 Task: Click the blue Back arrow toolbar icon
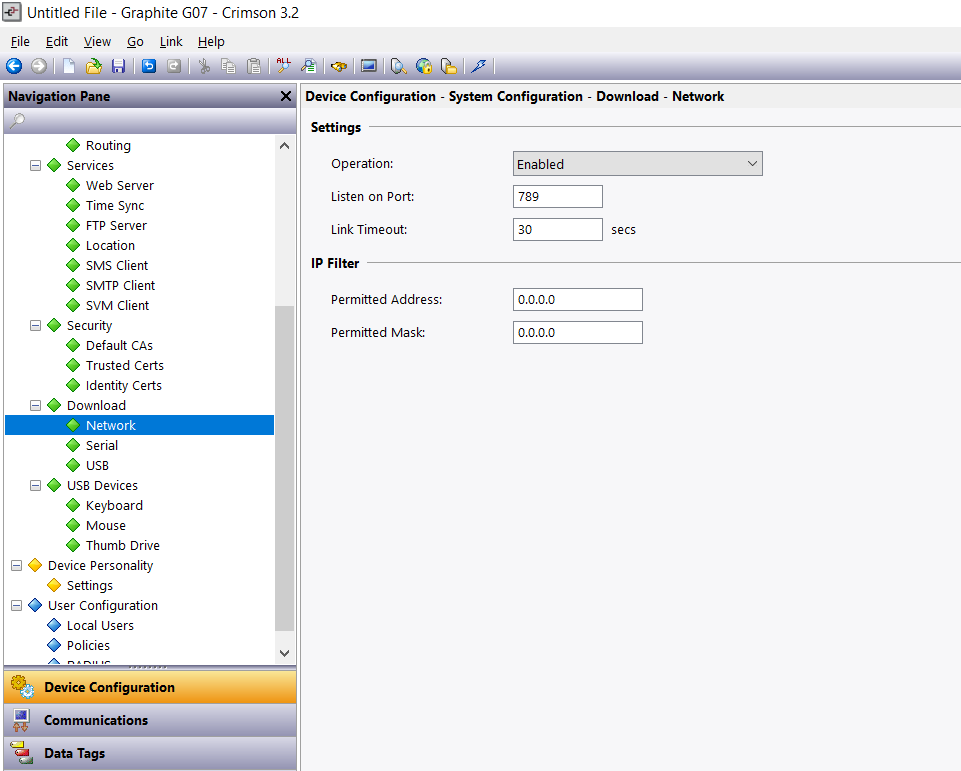14,66
